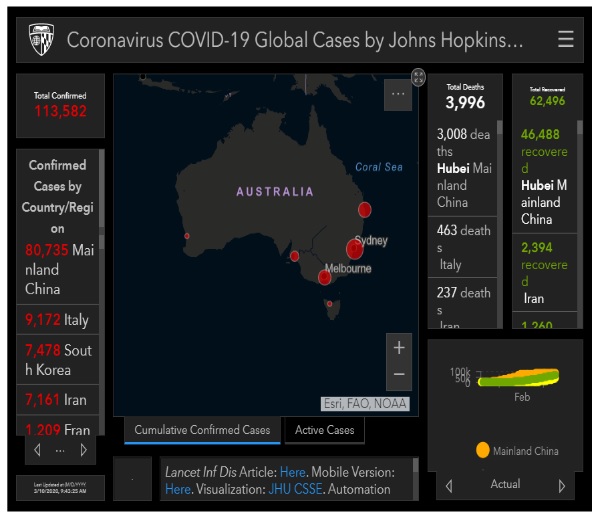This screenshot has width=609, height=523.
Task: Click the Johns Hopkins shield logo
Action: pyautogui.click(x=42, y=39)
